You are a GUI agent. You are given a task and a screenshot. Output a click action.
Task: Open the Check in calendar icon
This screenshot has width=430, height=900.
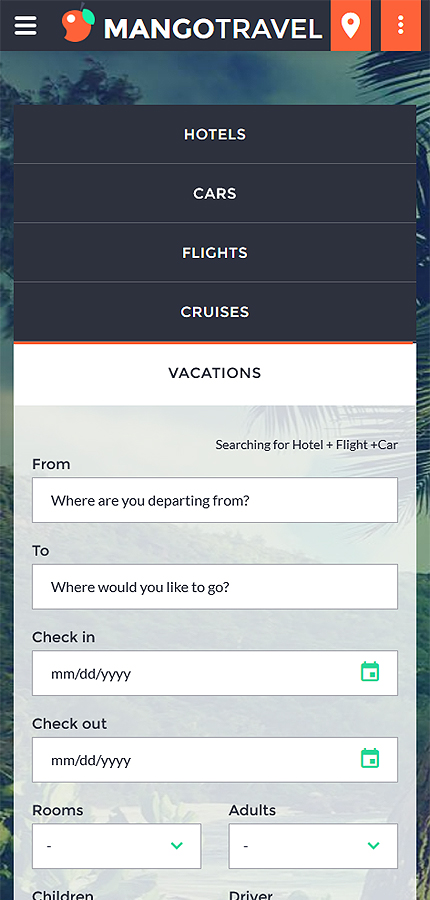[370, 672]
